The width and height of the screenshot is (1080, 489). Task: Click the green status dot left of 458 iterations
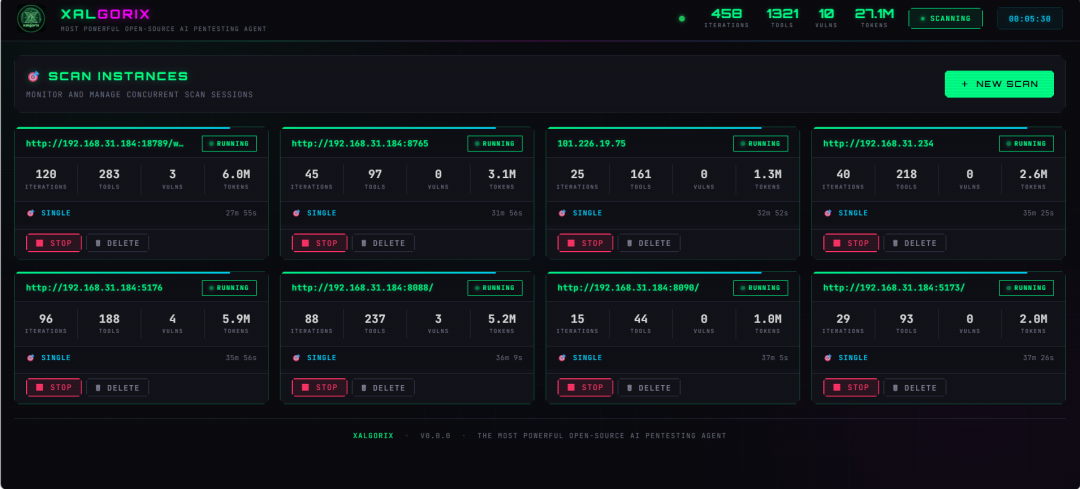tap(682, 19)
